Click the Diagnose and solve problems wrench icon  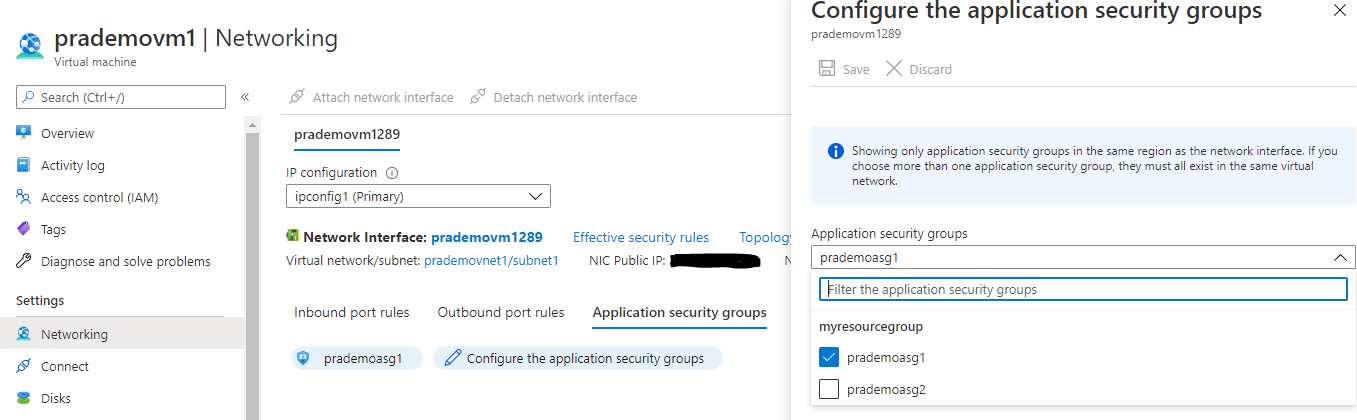24,261
